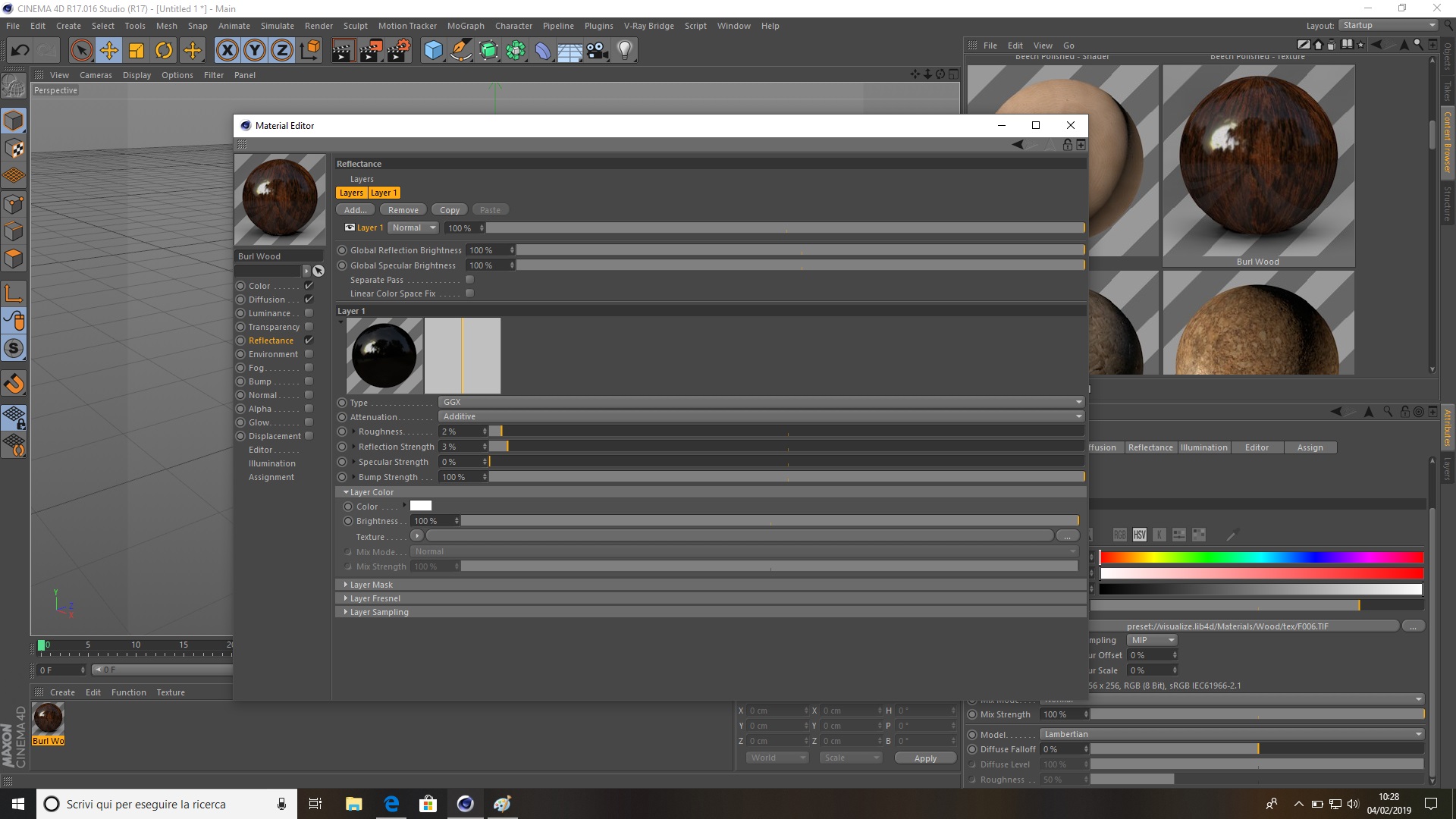
Task: Open File Explorer from the taskbar
Action: point(354,804)
